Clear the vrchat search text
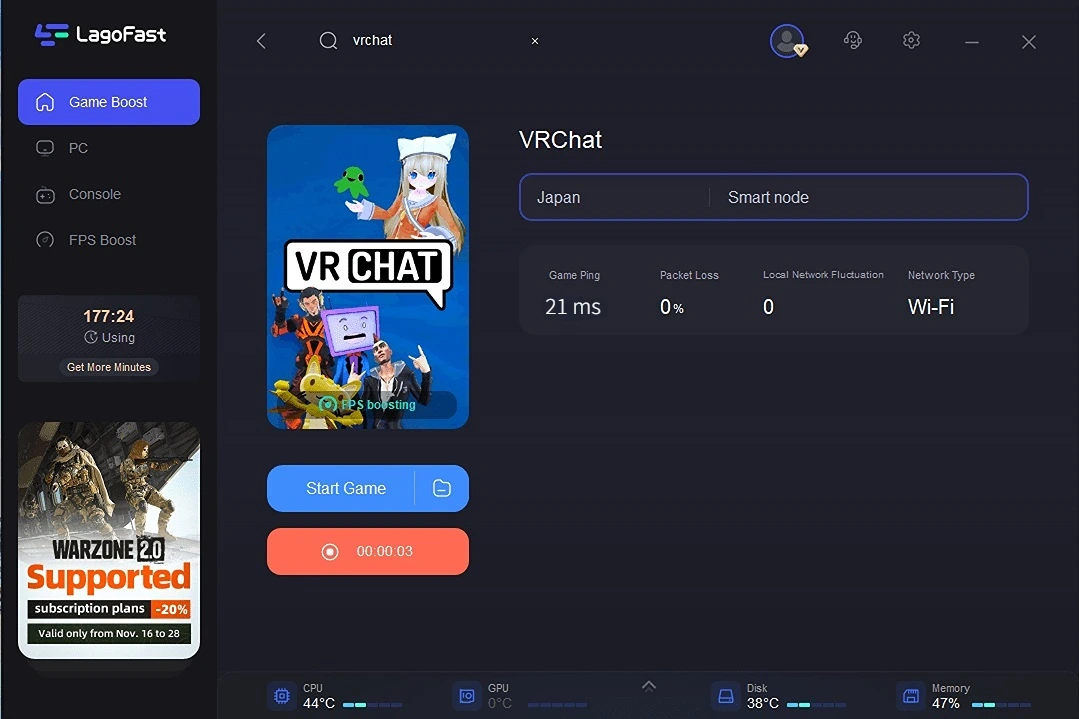The height and width of the screenshot is (719, 1079). click(x=535, y=41)
